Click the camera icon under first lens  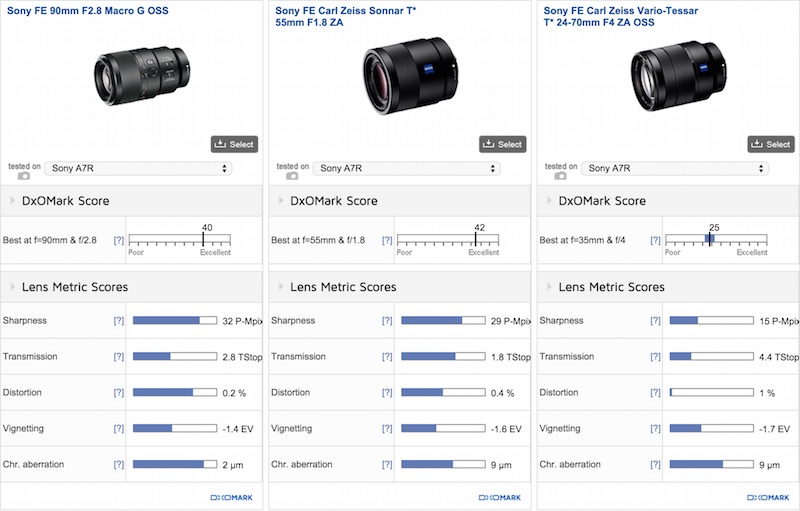[25, 175]
